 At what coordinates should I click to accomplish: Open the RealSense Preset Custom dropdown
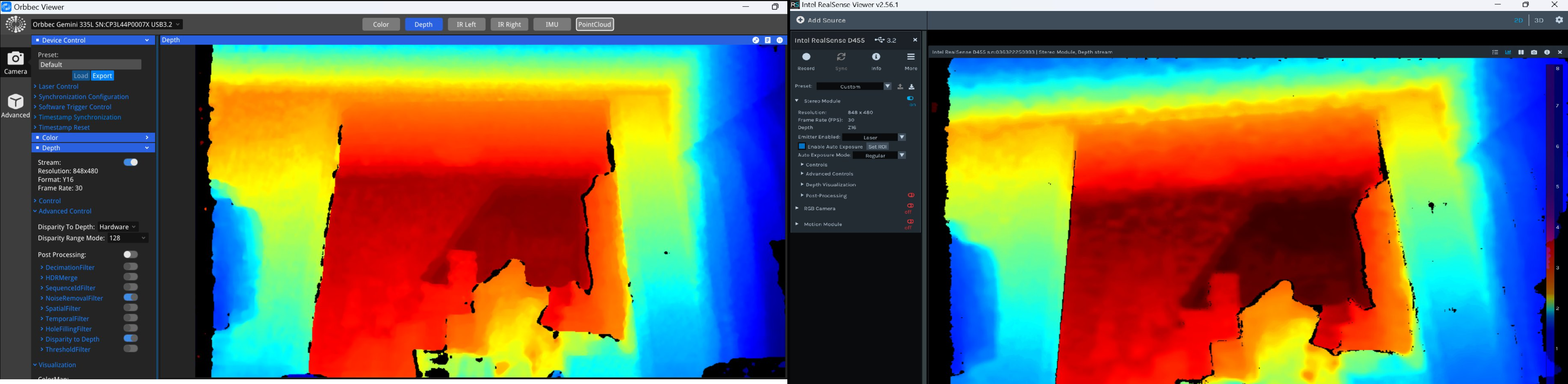(854, 87)
